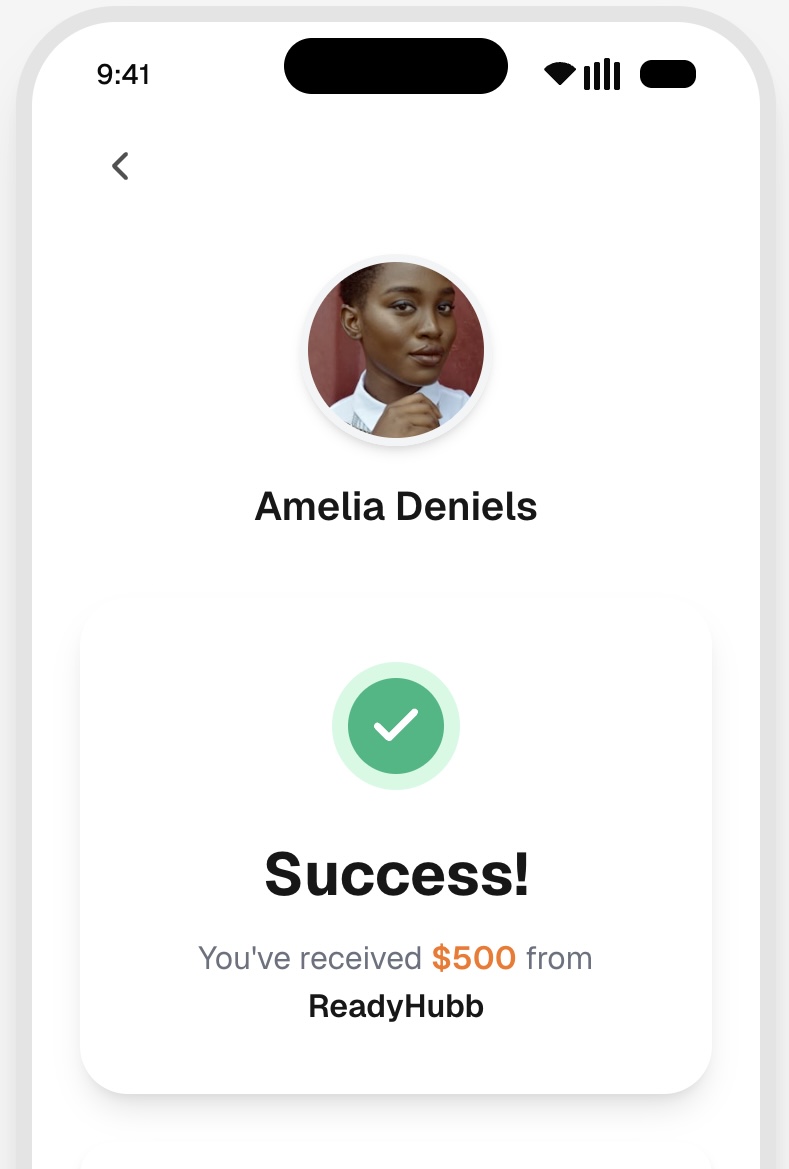Tap the orange $500 amount

474,958
